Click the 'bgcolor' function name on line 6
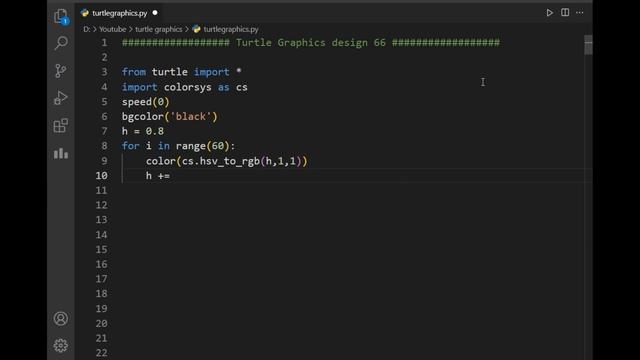Image resolution: width=640 pixels, height=360 pixels. pos(142,117)
